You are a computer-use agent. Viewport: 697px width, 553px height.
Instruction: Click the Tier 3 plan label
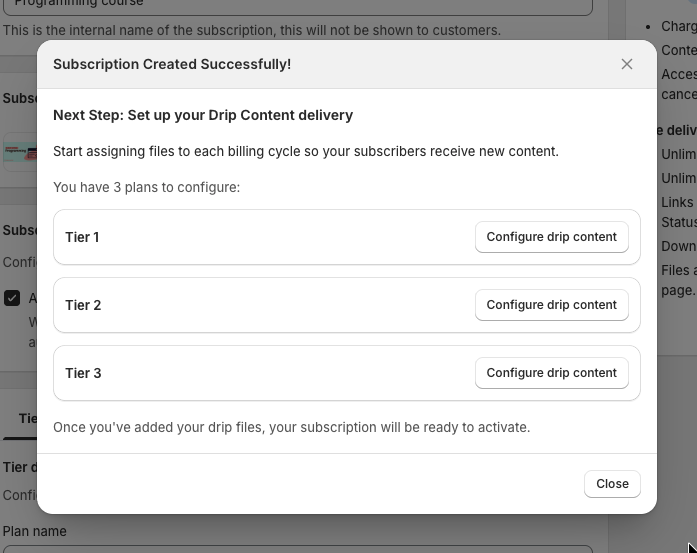coord(83,373)
